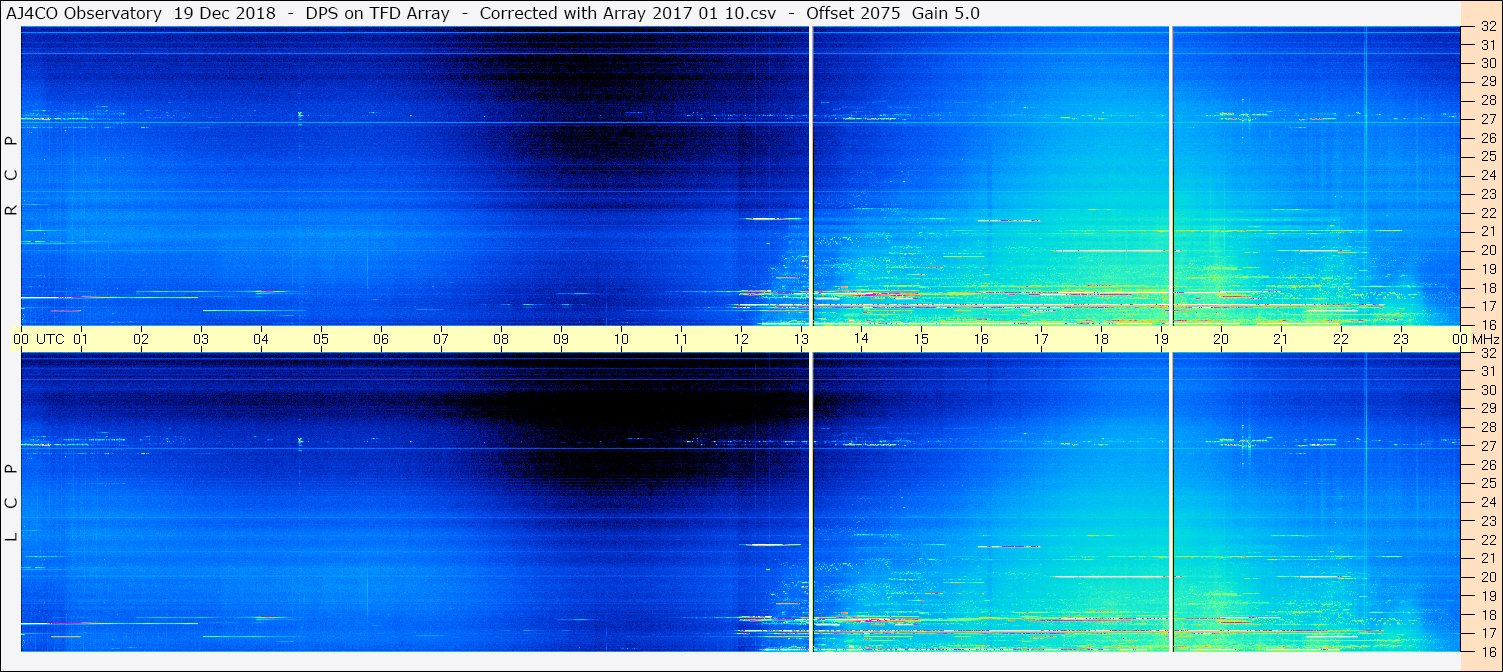Select the 22 hour mark on time axis
The image size is (1503, 672).
pyautogui.click(x=1341, y=339)
